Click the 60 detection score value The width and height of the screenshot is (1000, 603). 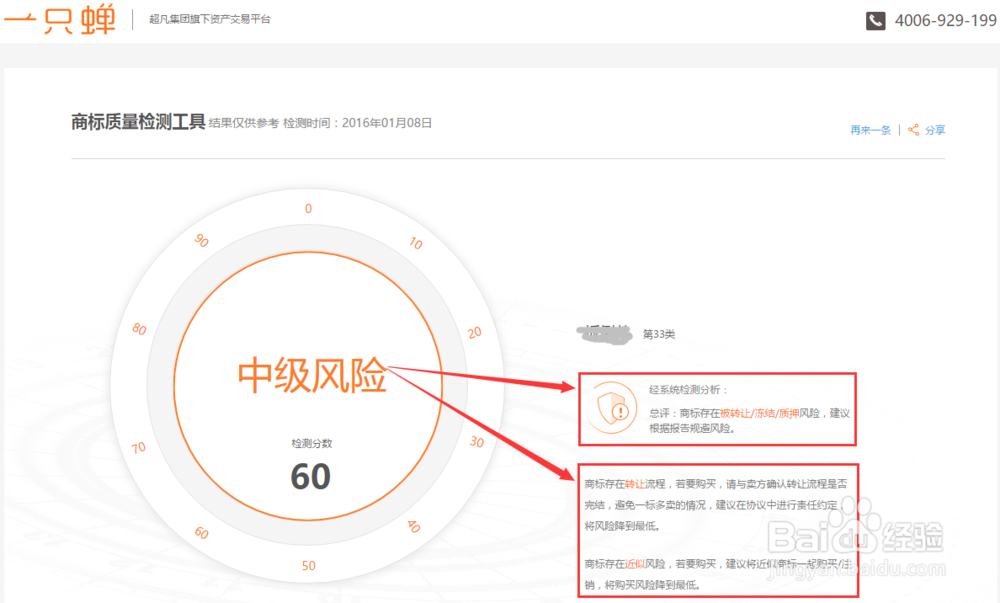310,478
